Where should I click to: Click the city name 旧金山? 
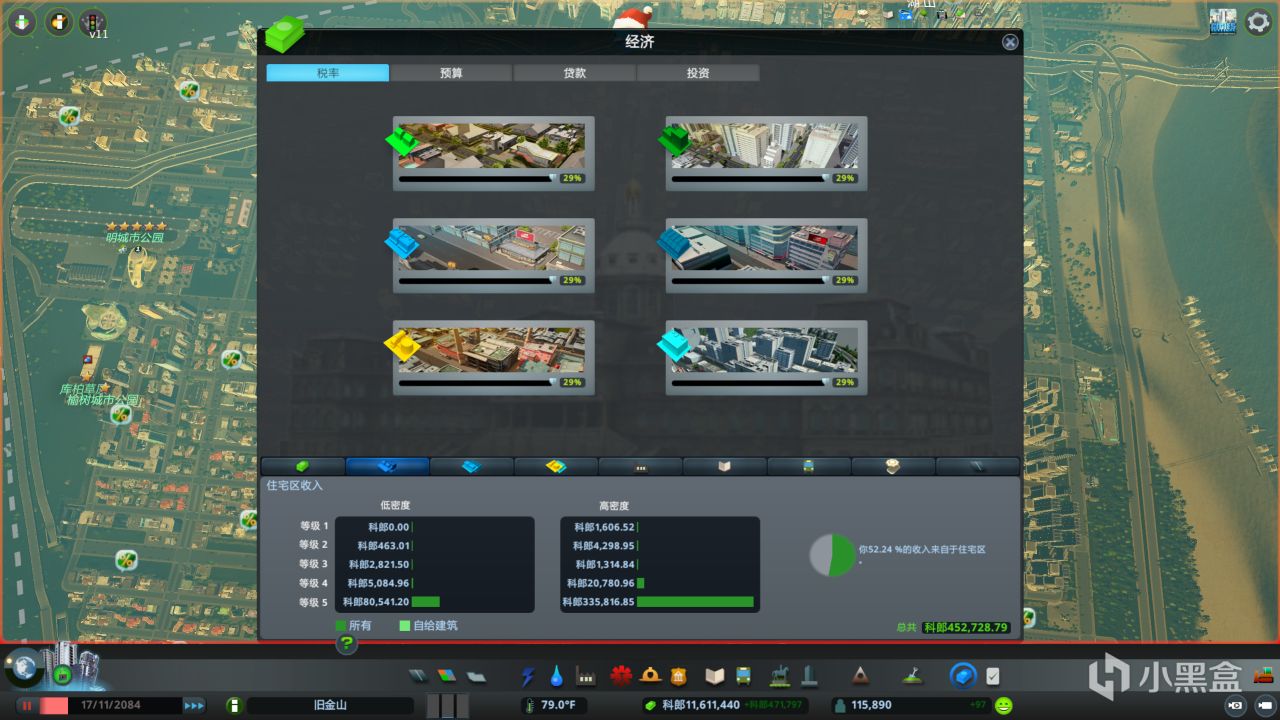329,705
